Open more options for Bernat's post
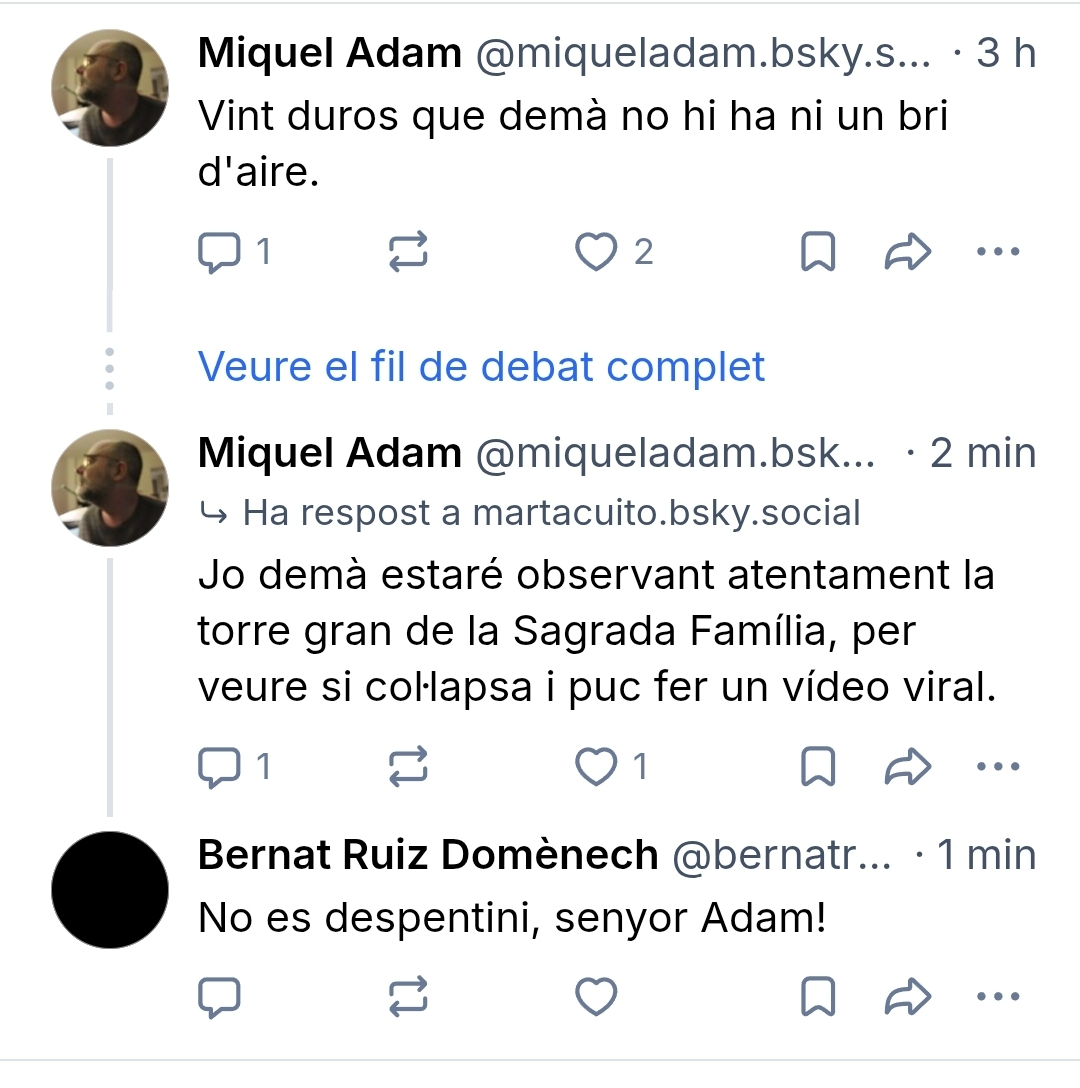Viewport: 1080px width, 1088px height. (997, 997)
